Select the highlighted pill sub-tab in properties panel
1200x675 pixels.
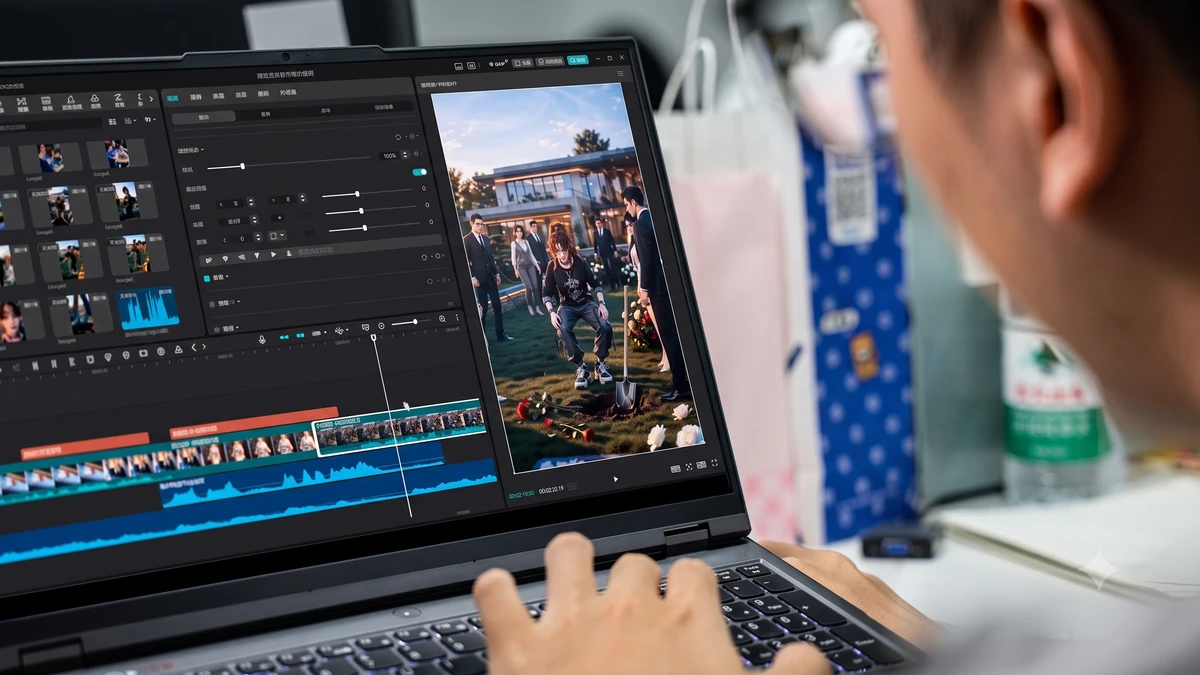tap(204, 116)
